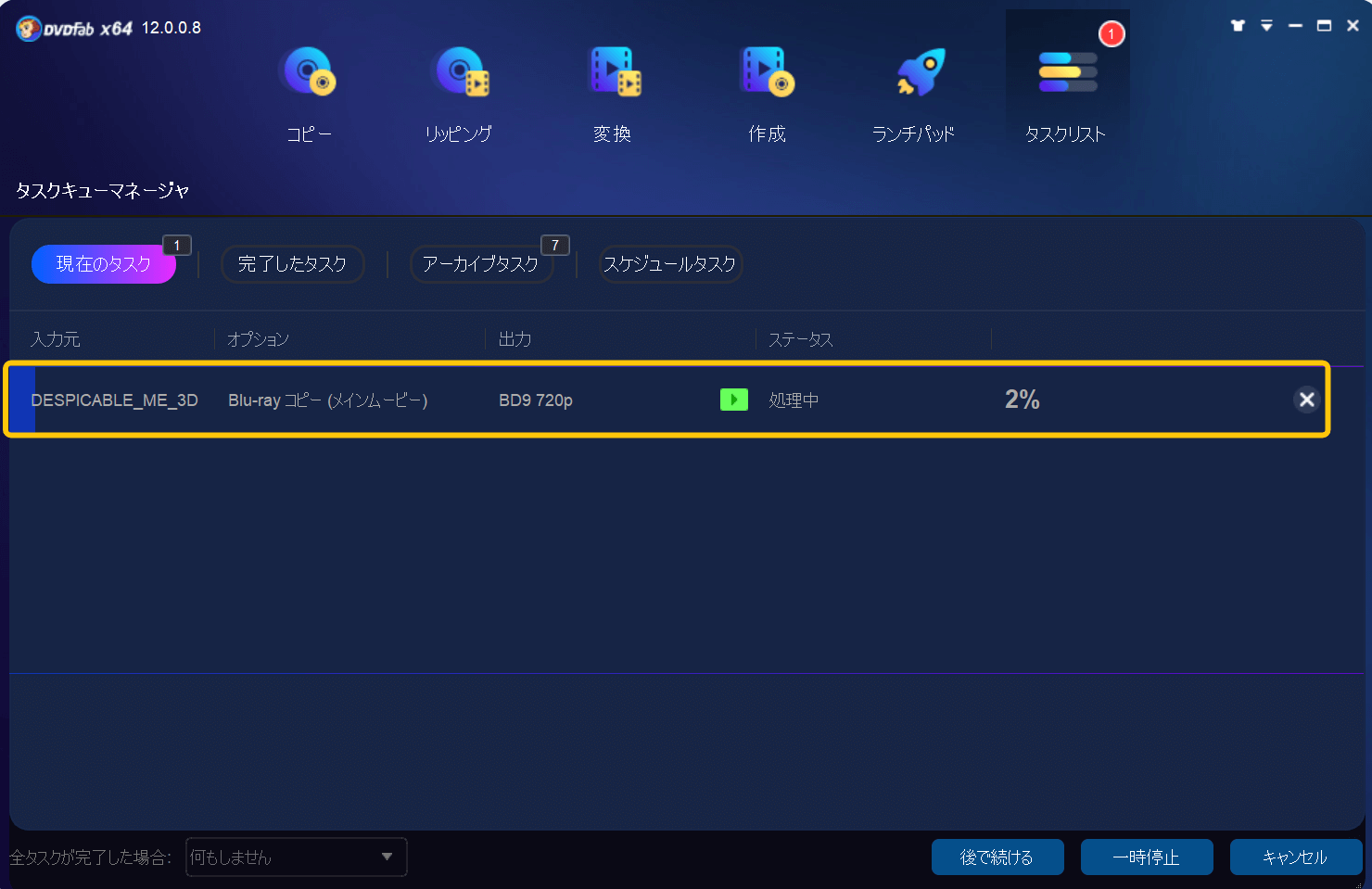Open the title bar dropdown menu arrow
Viewport: 1372px width, 889px height.
point(1266,26)
